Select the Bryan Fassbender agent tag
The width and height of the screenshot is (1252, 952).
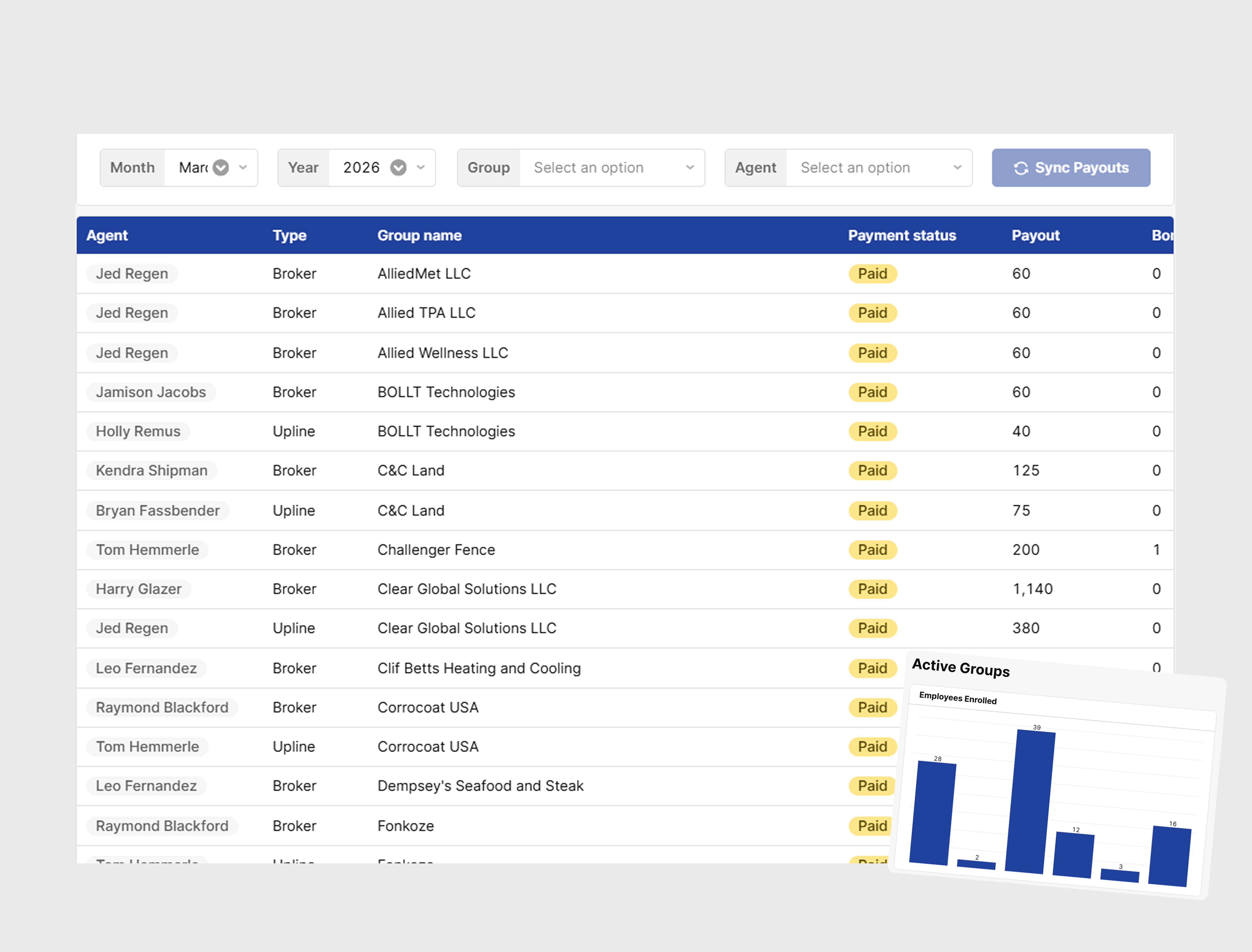(x=158, y=511)
